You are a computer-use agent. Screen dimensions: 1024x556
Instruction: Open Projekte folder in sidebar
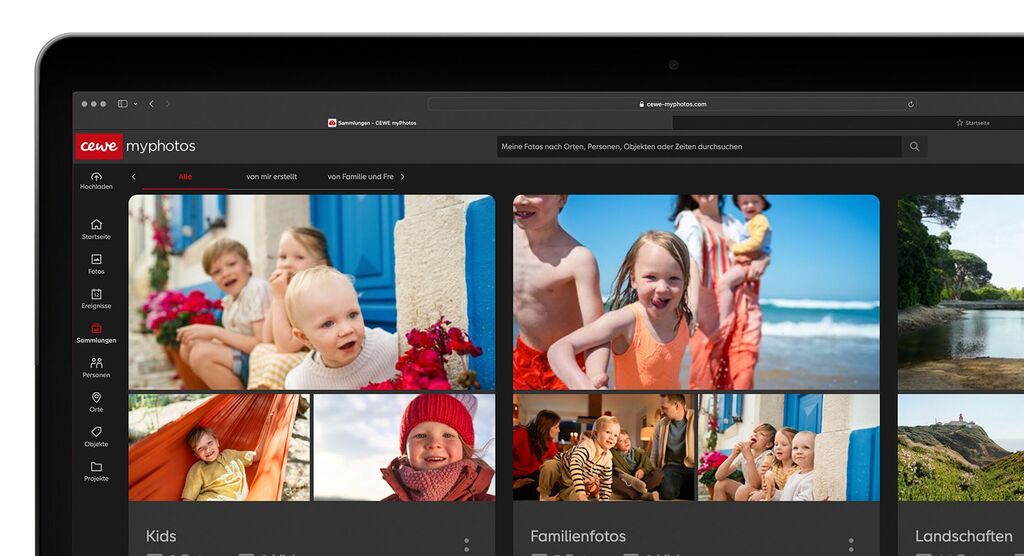tap(96, 471)
